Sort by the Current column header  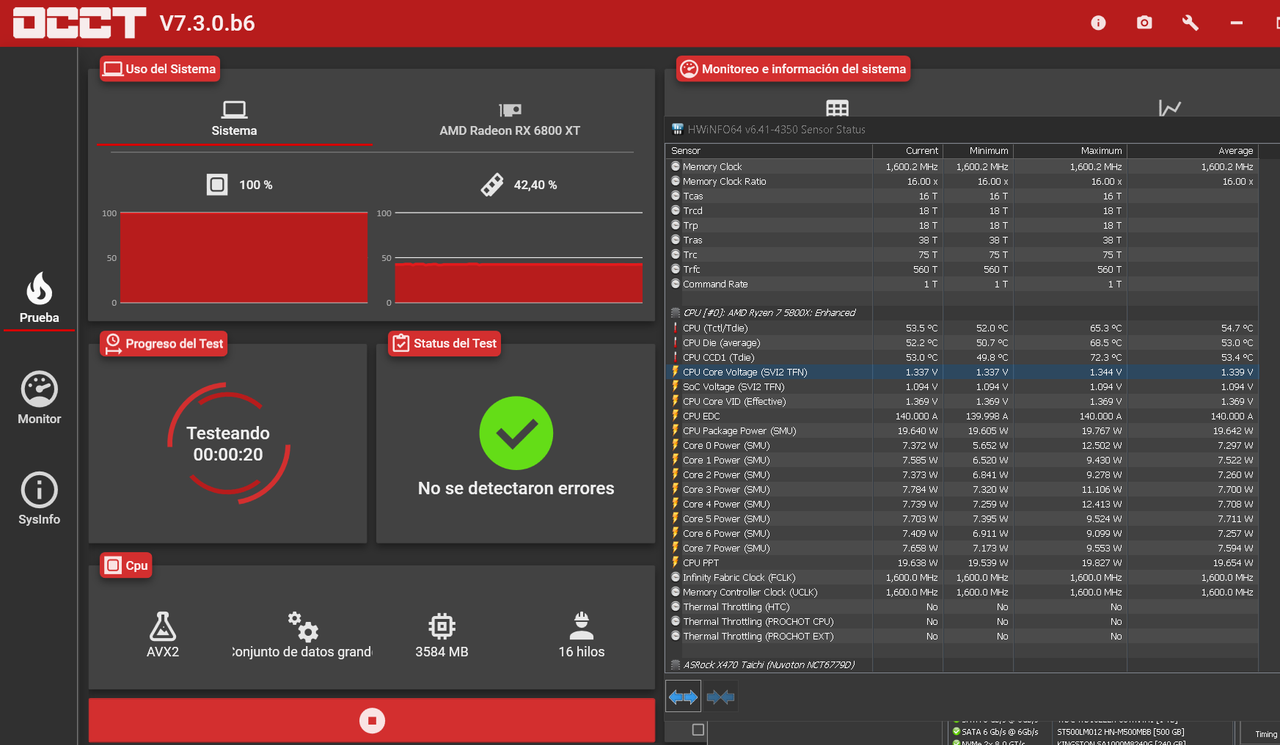coord(908,151)
